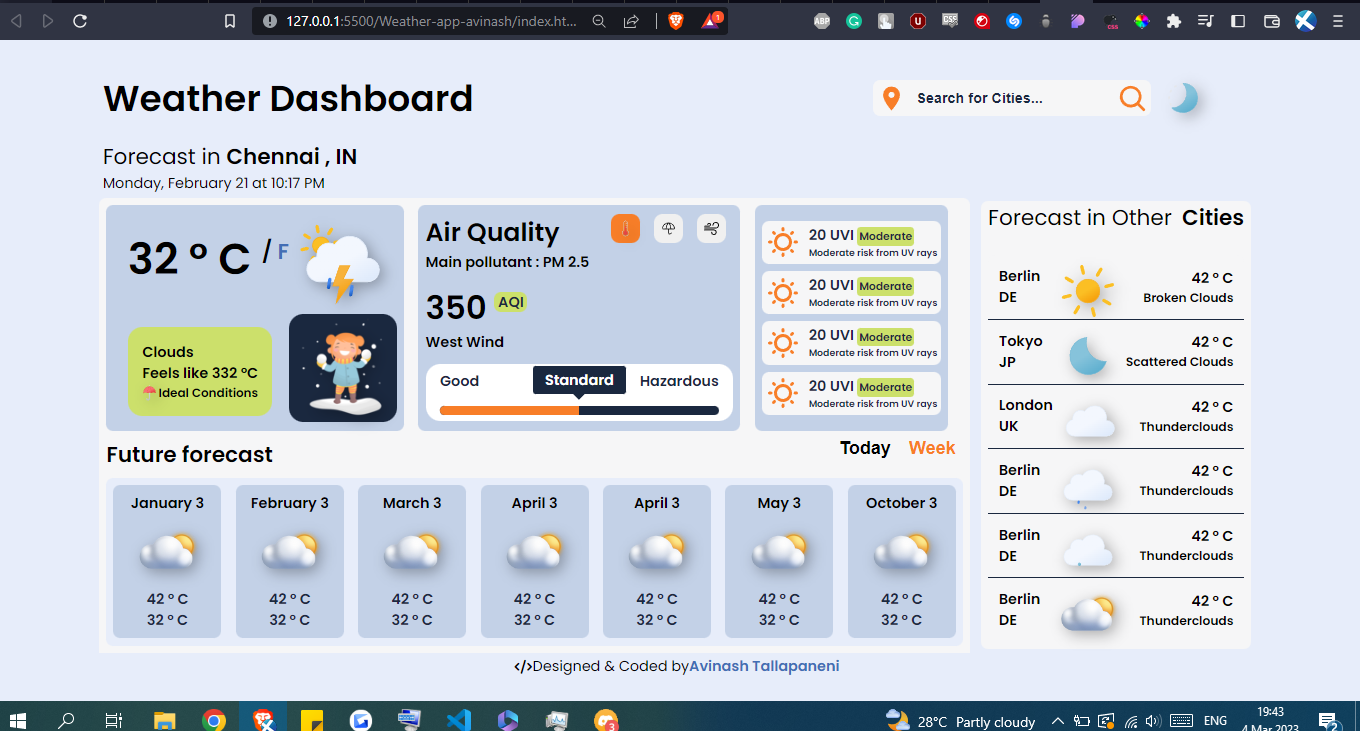Screen dimensions: 1360x731
Task: Click the AQI orange progress bar
Action: [509, 410]
